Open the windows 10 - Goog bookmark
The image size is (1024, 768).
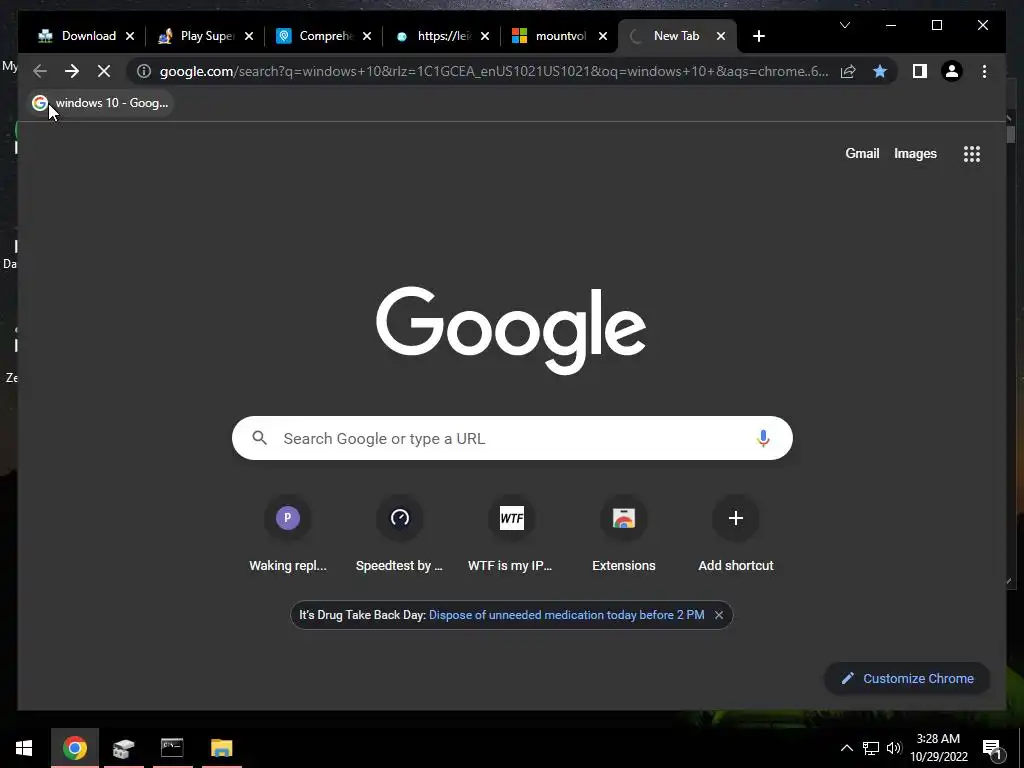[x=101, y=103]
